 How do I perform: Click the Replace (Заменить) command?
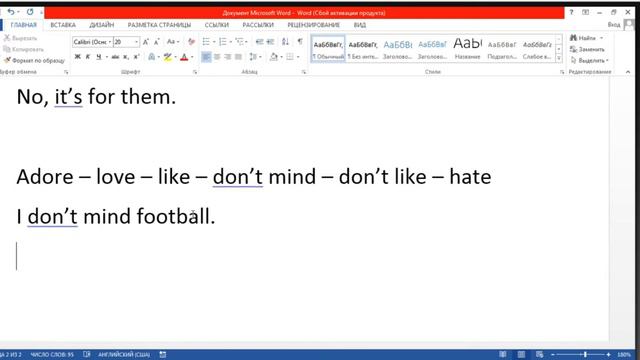point(587,49)
